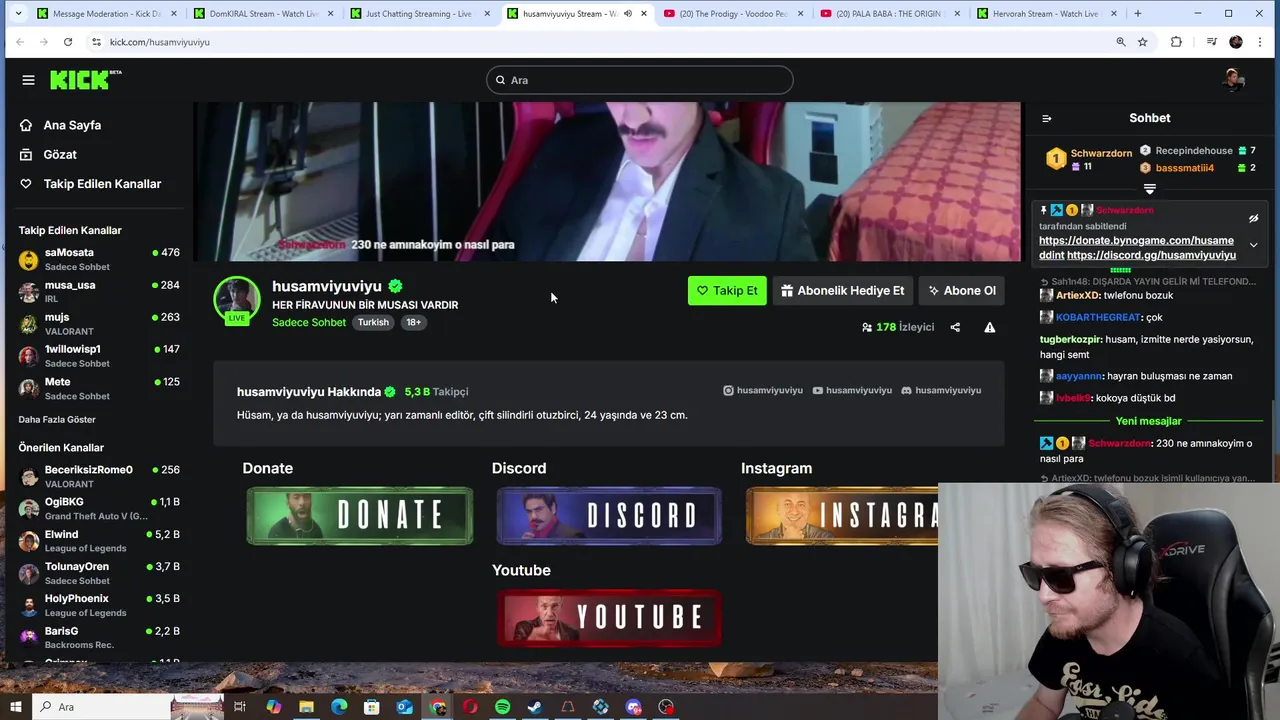Click the address bar URL
The width and height of the screenshot is (1280, 720).
[160, 42]
